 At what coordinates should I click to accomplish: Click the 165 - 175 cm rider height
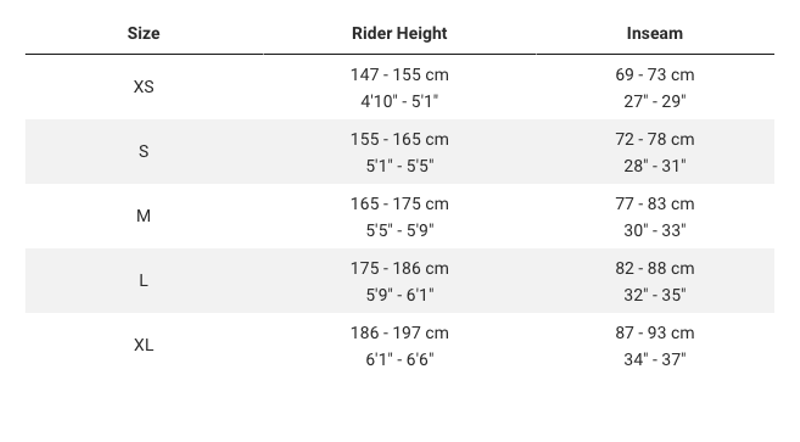coord(399,204)
